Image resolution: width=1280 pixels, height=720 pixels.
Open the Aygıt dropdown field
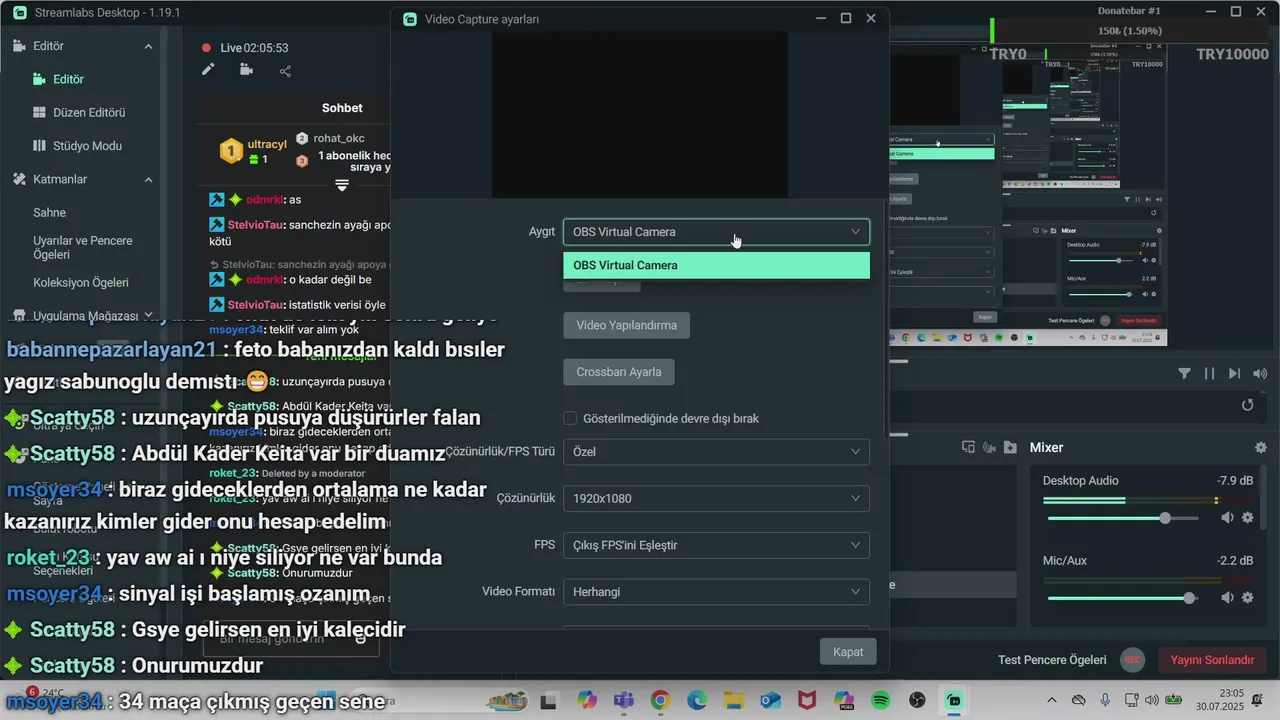[x=716, y=231]
